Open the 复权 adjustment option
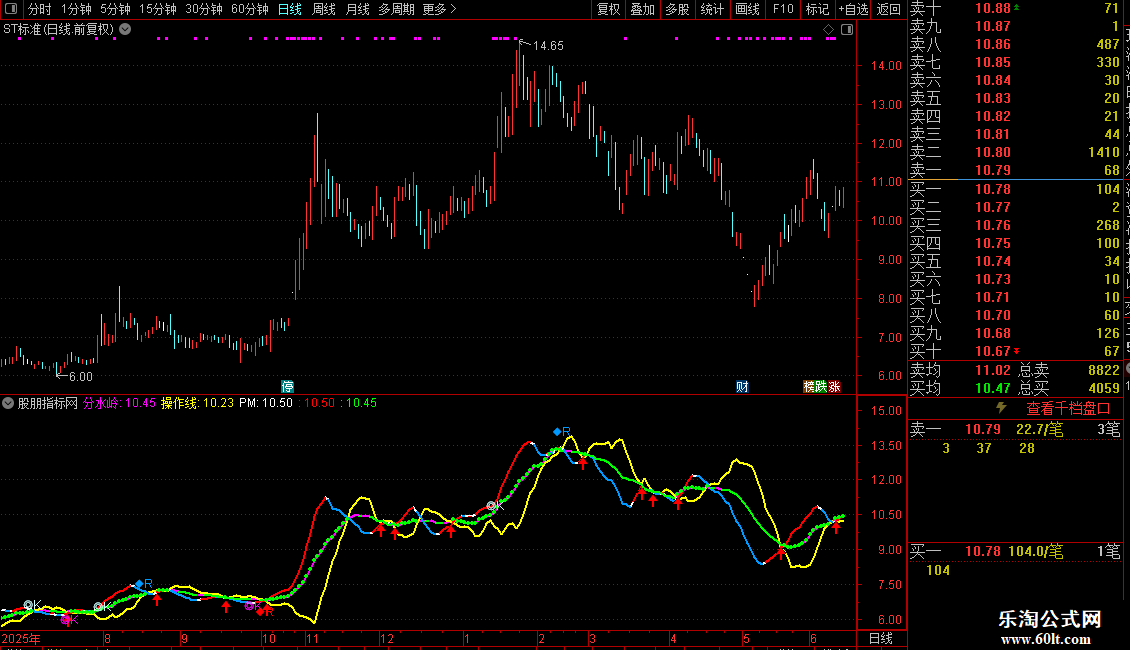Image resolution: width=1130 pixels, height=650 pixels. pyautogui.click(x=608, y=9)
